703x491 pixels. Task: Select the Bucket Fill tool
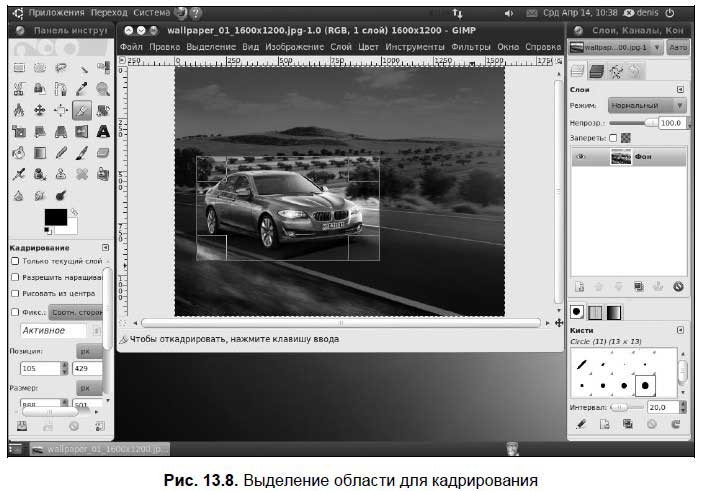19,153
